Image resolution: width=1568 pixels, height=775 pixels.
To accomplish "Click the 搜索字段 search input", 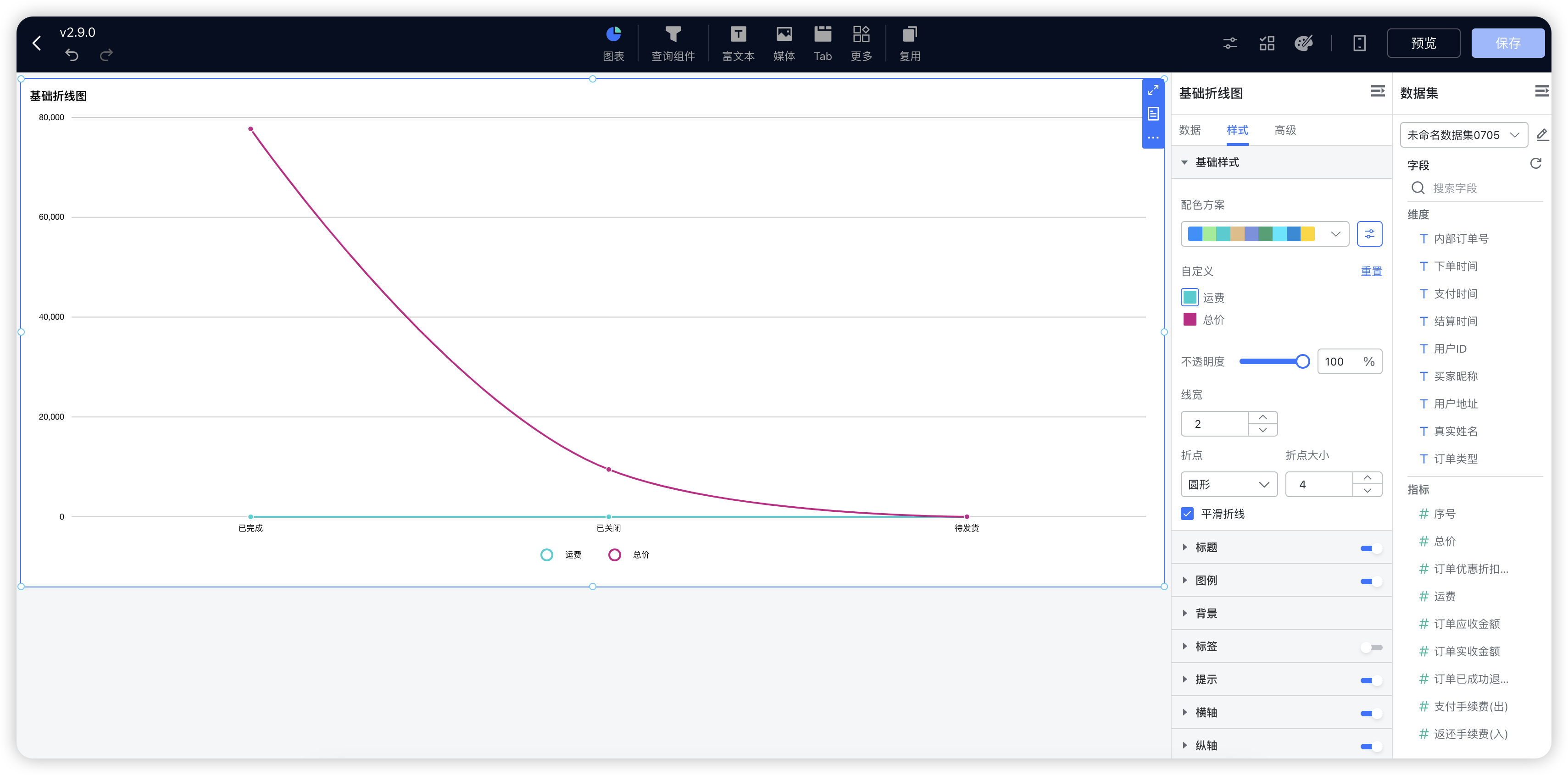I will coord(1475,188).
